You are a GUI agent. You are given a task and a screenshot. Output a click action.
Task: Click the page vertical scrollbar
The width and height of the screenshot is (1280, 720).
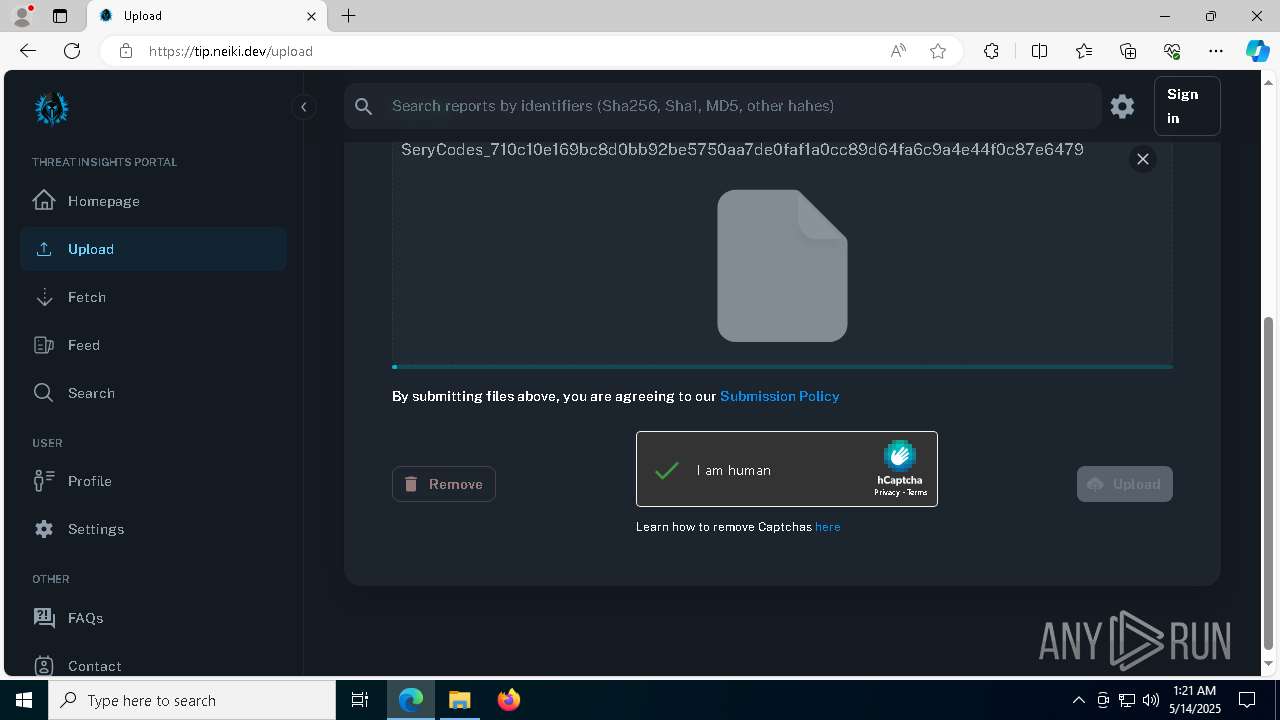[x=1269, y=484]
